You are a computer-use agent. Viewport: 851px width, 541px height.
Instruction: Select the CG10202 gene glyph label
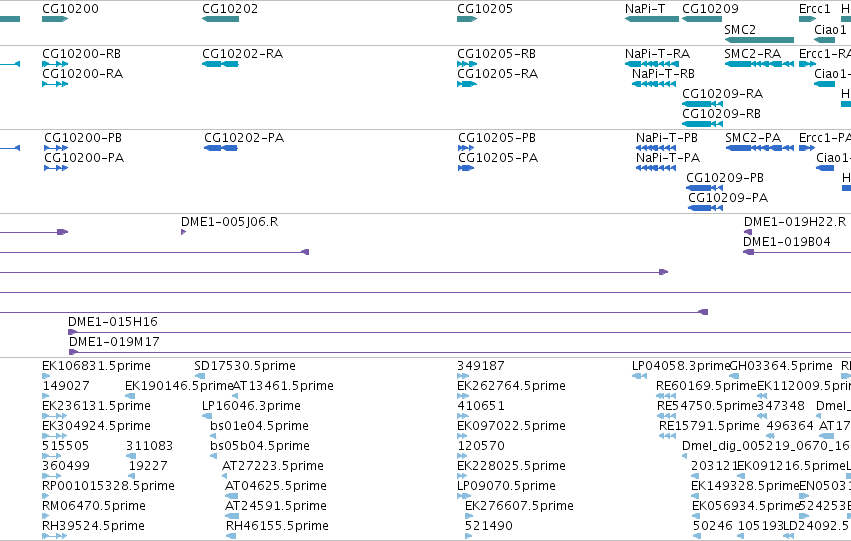coord(230,9)
